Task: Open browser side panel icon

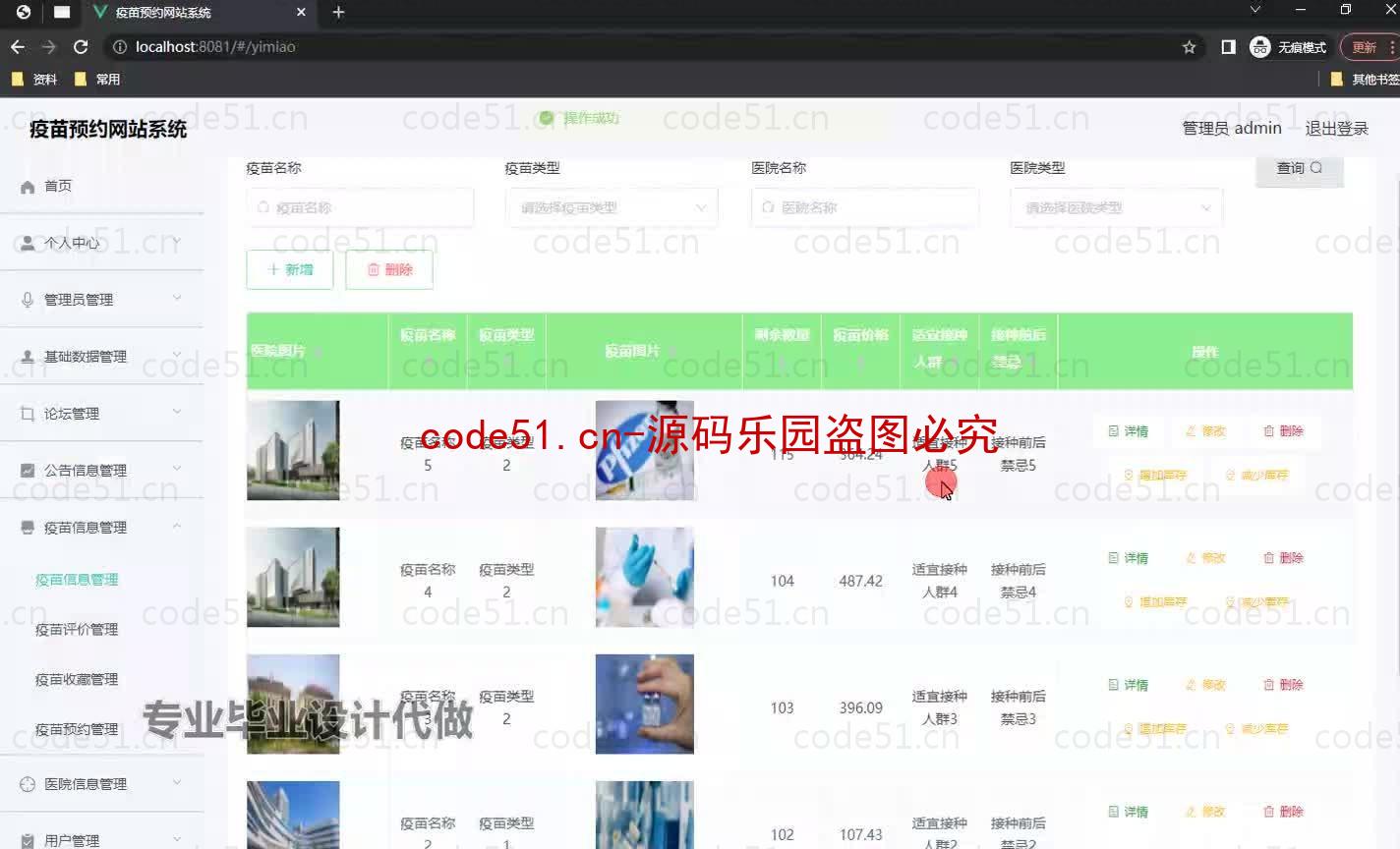Action: (x=1228, y=46)
